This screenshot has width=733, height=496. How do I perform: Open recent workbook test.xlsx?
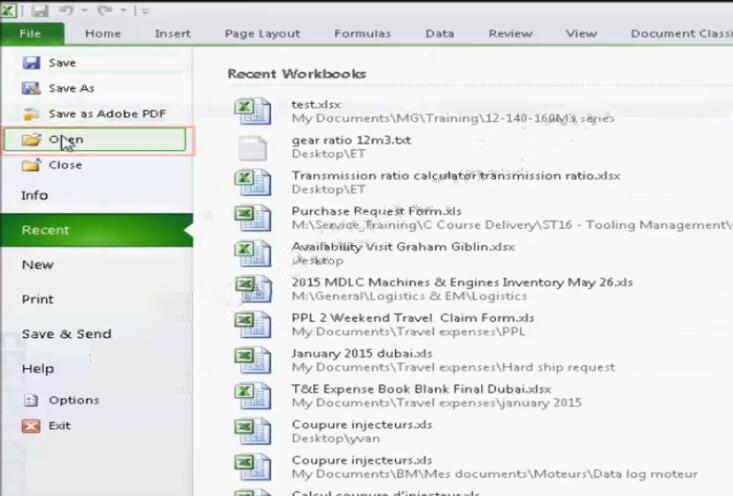tap(316, 104)
